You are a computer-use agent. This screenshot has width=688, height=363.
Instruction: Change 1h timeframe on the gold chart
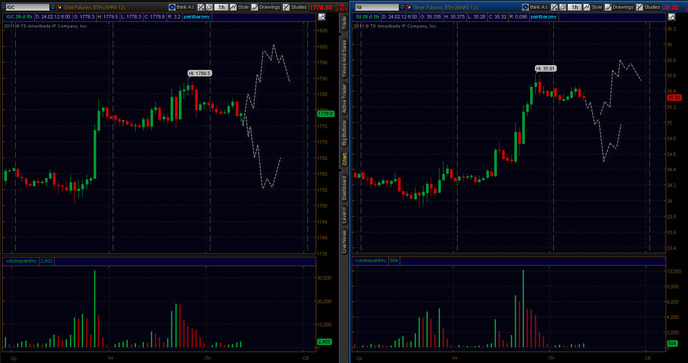221,7
